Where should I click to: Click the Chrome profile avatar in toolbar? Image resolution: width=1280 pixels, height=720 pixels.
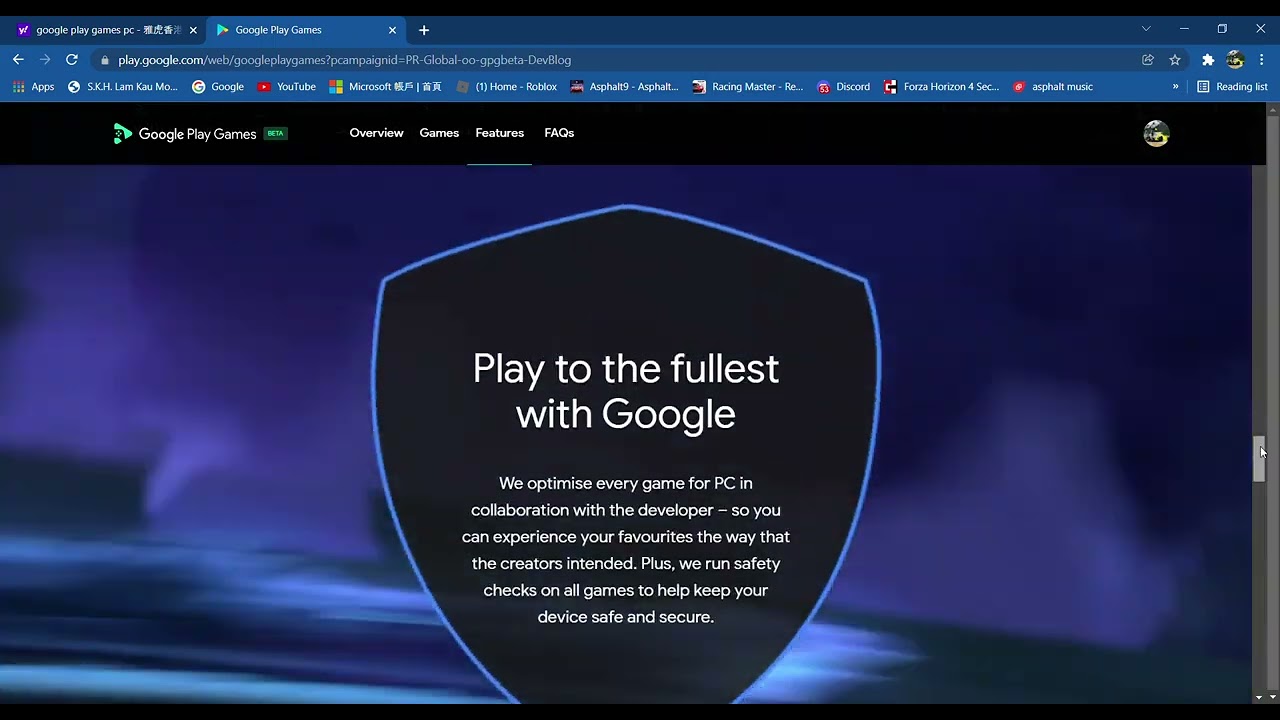1235,60
